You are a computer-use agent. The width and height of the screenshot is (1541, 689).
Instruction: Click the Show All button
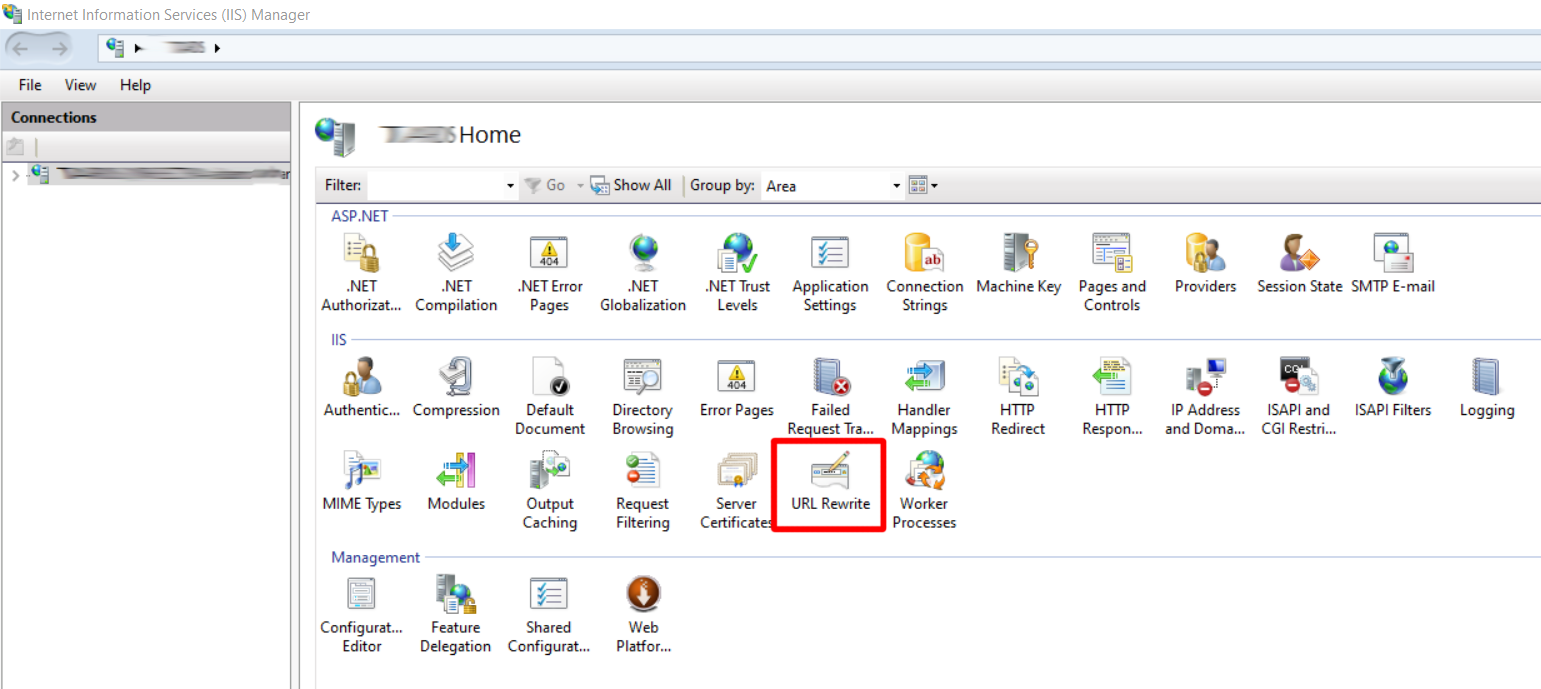coord(630,185)
